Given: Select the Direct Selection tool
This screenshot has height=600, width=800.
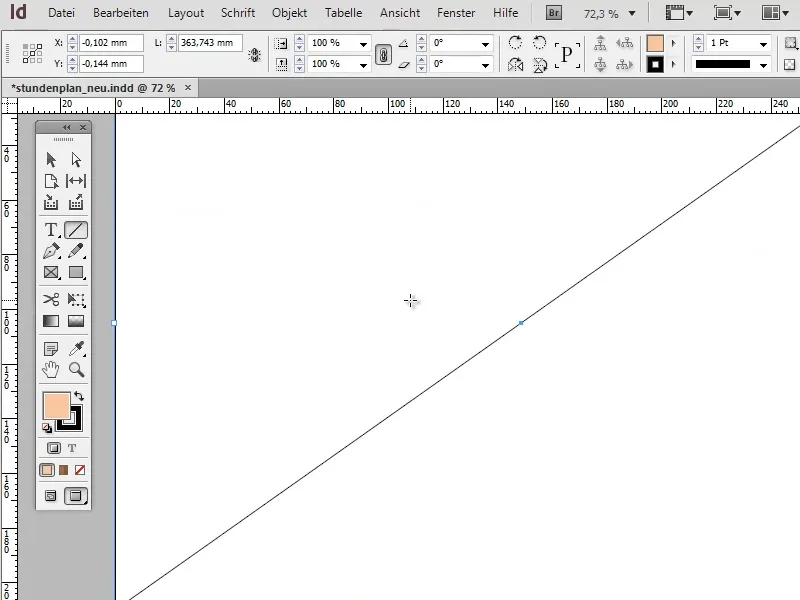Looking at the screenshot, I should click(76, 159).
